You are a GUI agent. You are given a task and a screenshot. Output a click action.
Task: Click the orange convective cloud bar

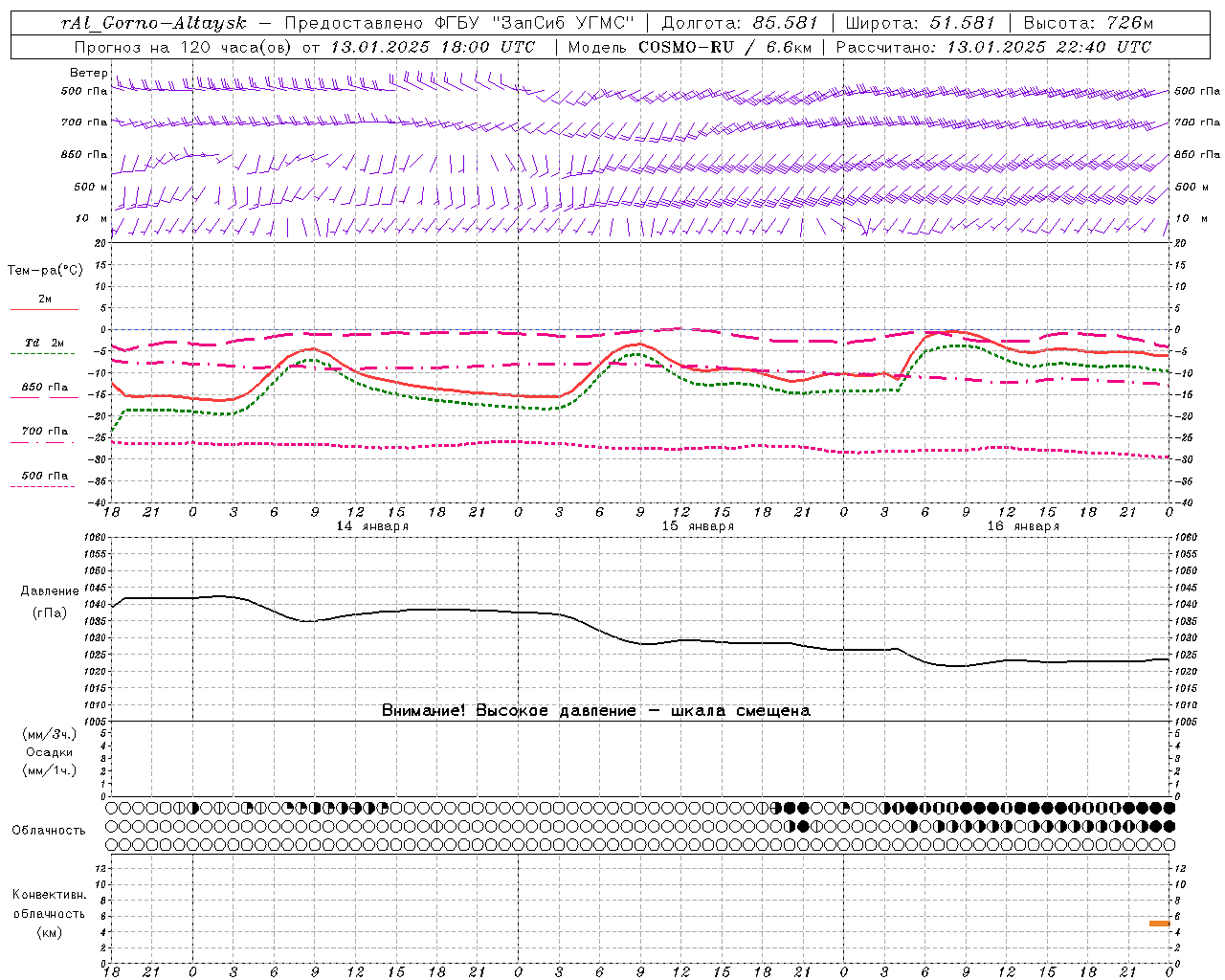(x=1159, y=924)
